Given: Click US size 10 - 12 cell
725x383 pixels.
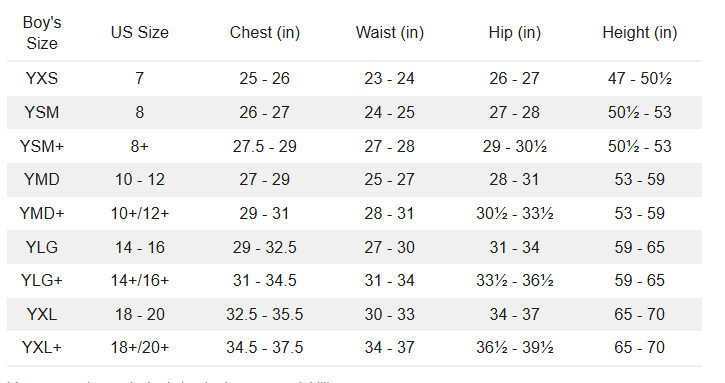Looking at the screenshot, I should click(140, 179).
